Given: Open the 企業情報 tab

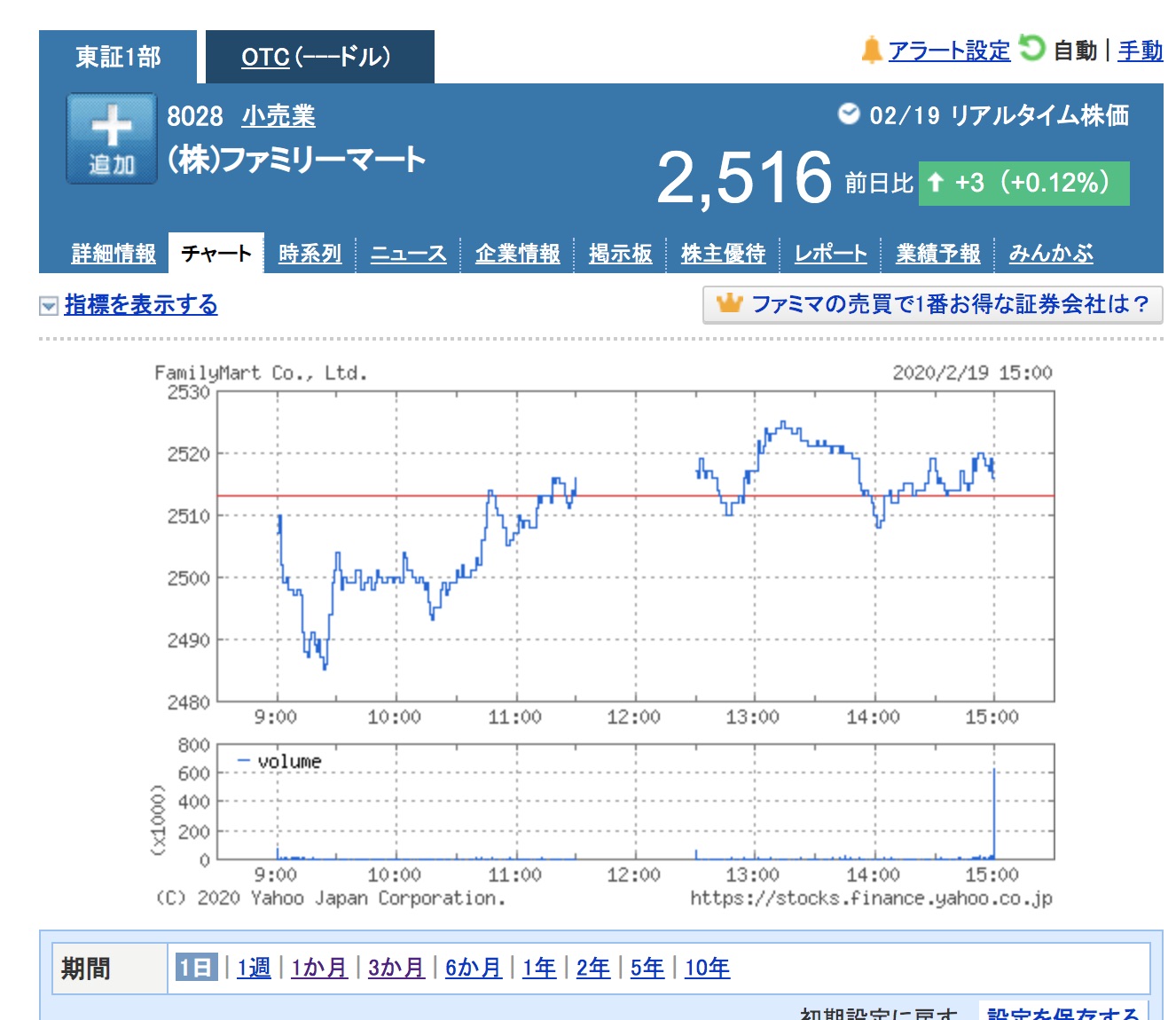Looking at the screenshot, I should click(517, 254).
